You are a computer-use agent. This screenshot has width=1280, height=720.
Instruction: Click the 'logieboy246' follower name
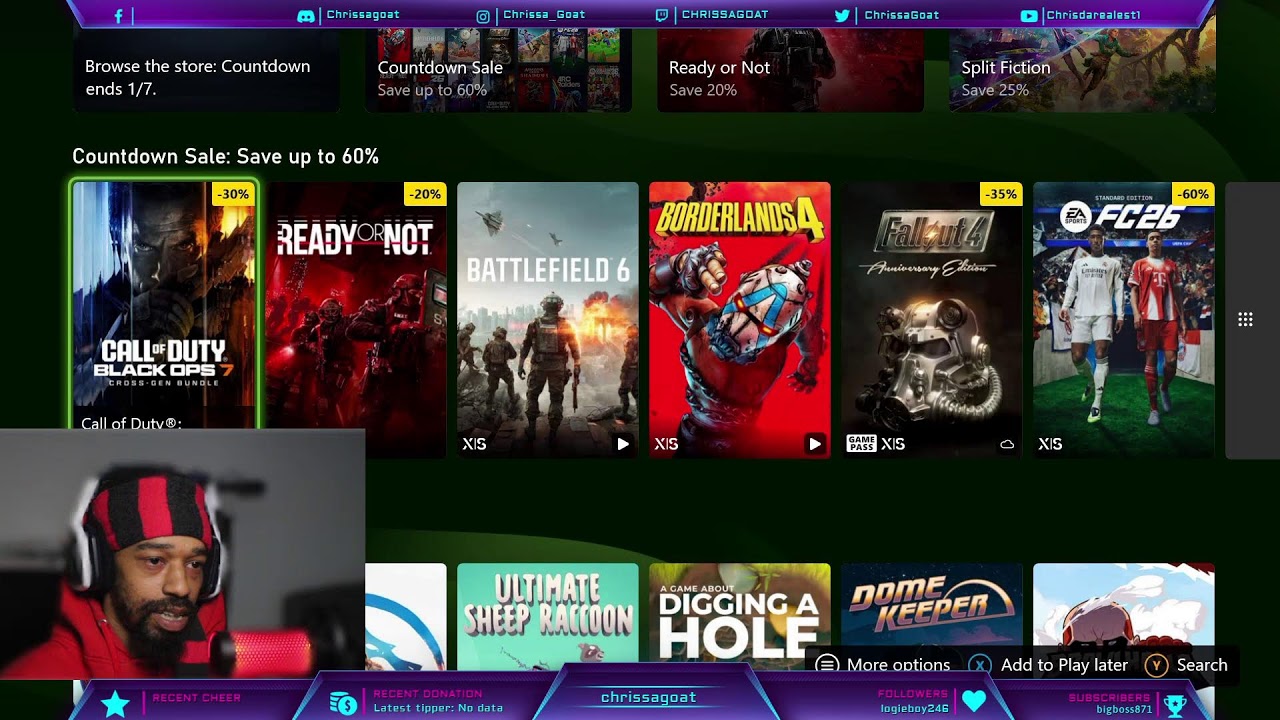pyautogui.click(x=914, y=708)
